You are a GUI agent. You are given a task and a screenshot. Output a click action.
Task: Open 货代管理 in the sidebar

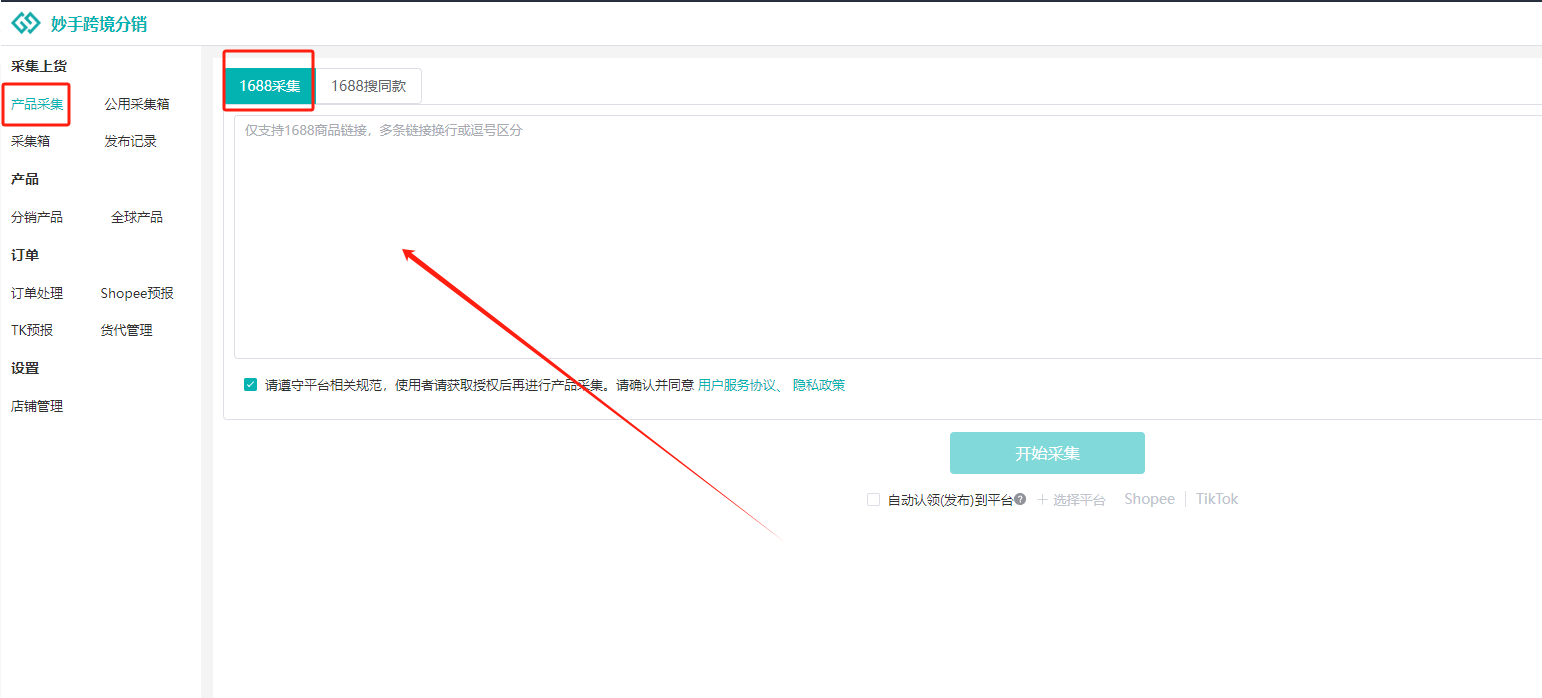(x=127, y=330)
